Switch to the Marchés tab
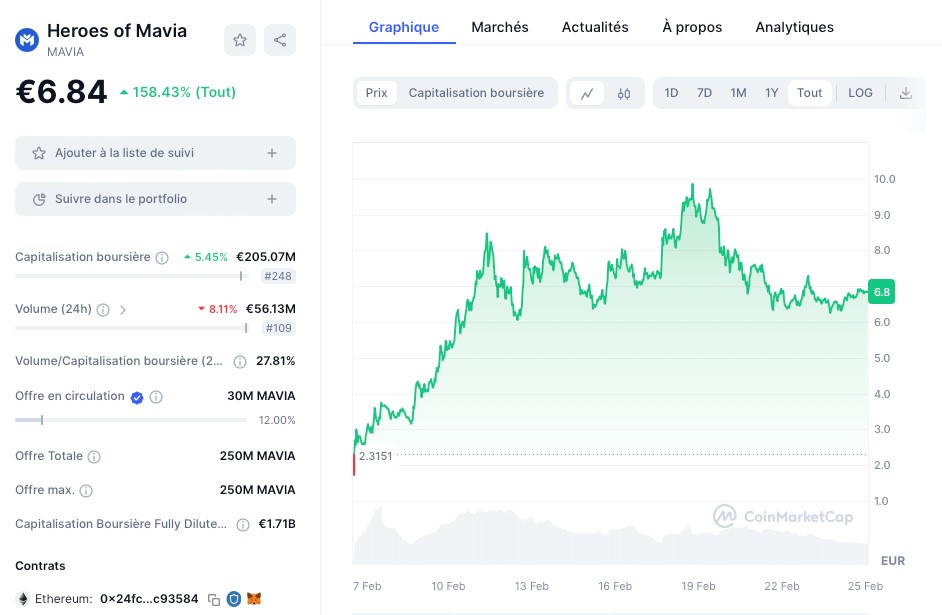The width and height of the screenshot is (942, 615). tap(500, 27)
